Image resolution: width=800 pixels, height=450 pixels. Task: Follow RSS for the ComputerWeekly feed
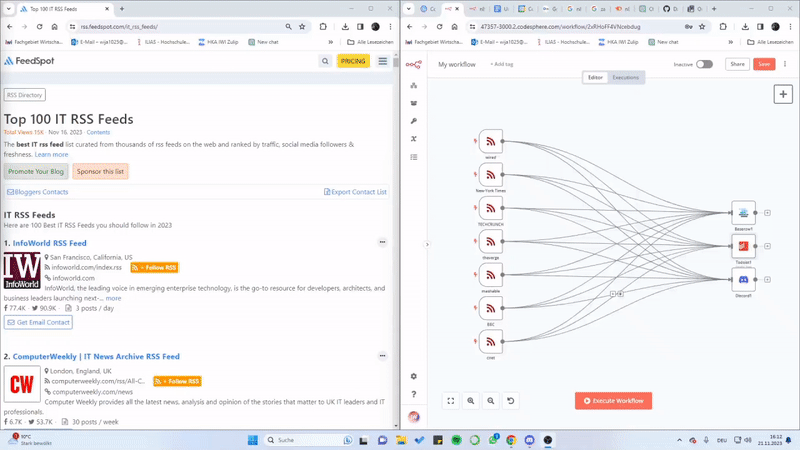pyautogui.click(x=178, y=381)
